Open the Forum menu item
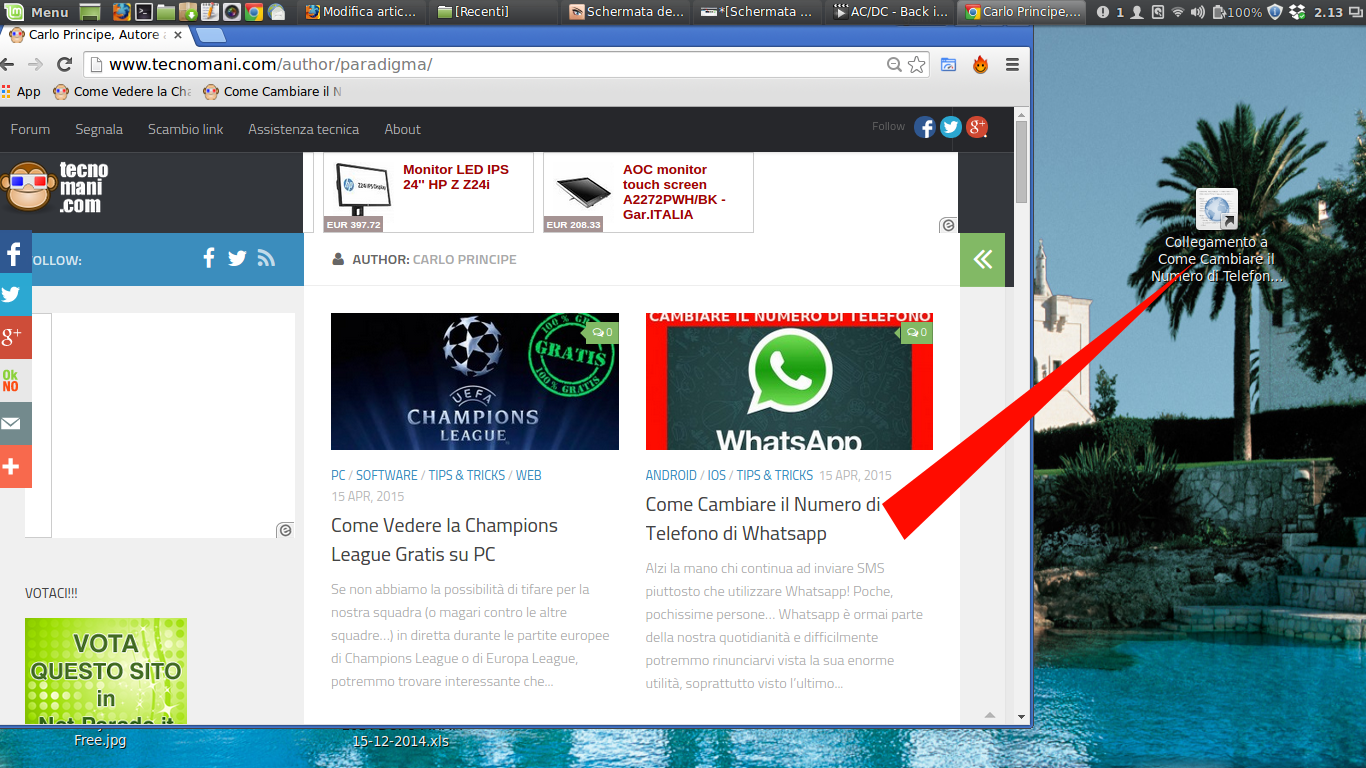Image resolution: width=1366 pixels, height=768 pixels. point(30,129)
